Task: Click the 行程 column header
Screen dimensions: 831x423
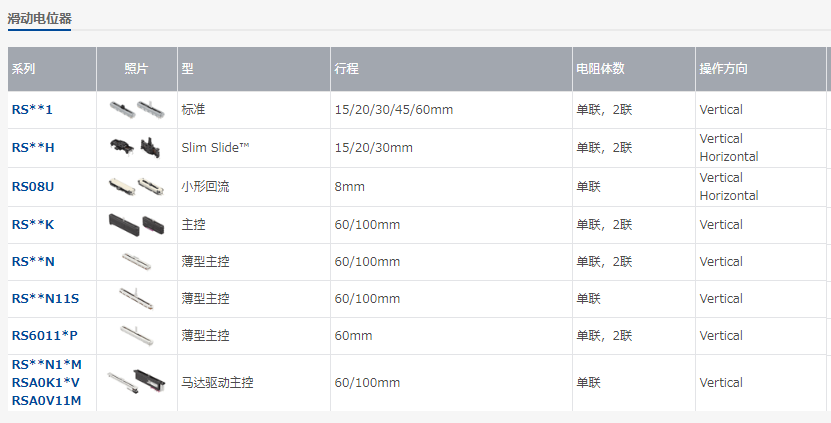Action: click(x=346, y=69)
